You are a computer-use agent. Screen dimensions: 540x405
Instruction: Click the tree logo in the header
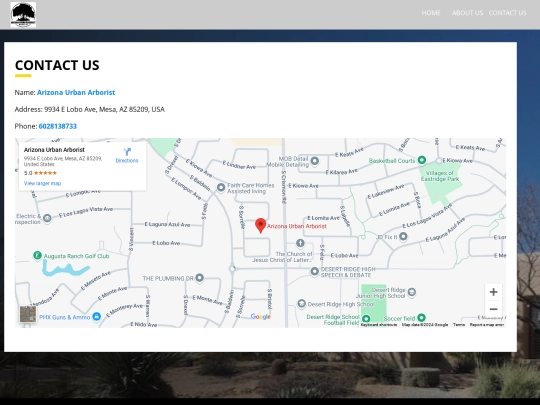click(23, 14)
